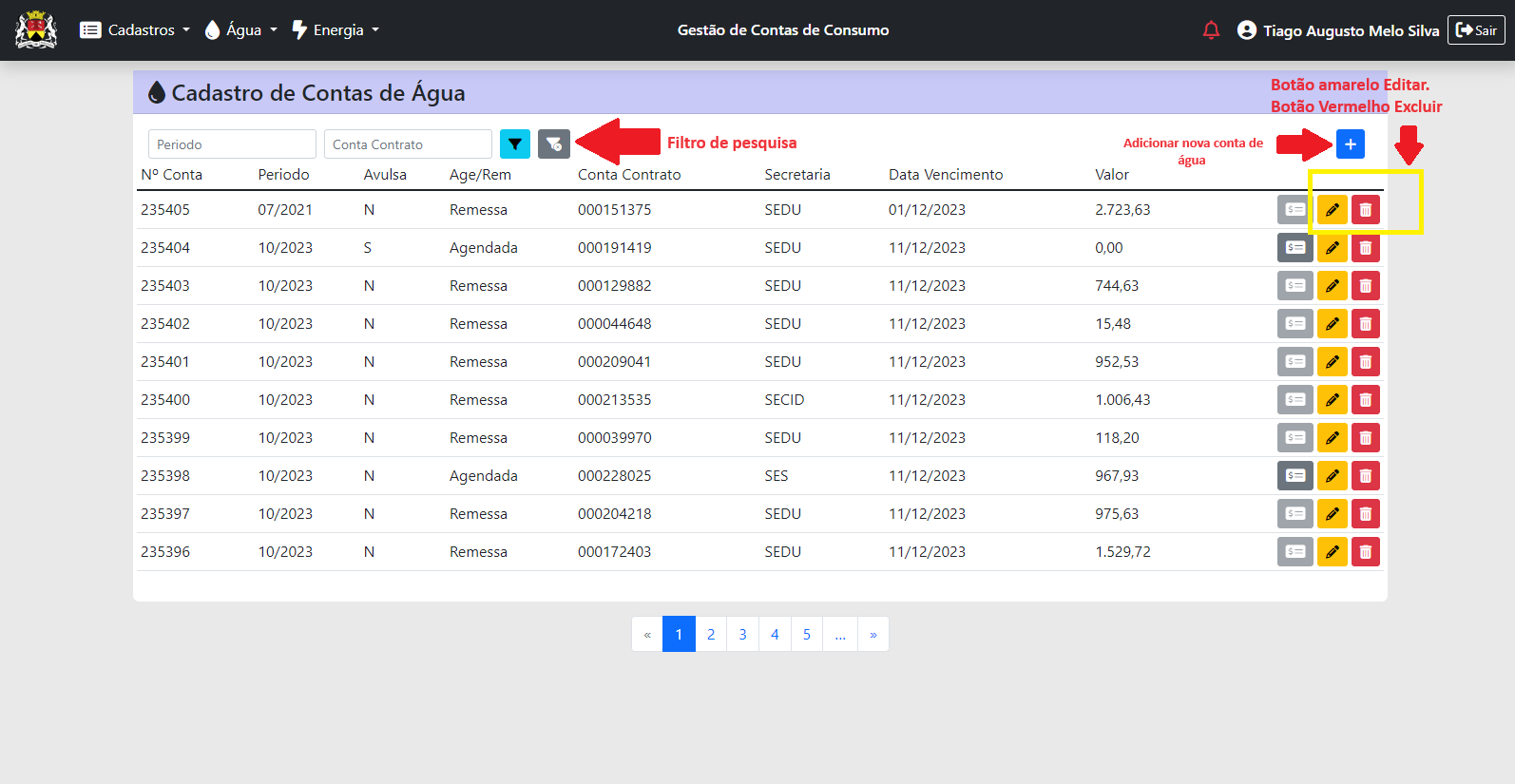Click bill number 235400
Image resolution: width=1515 pixels, height=784 pixels.
click(165, 399)
